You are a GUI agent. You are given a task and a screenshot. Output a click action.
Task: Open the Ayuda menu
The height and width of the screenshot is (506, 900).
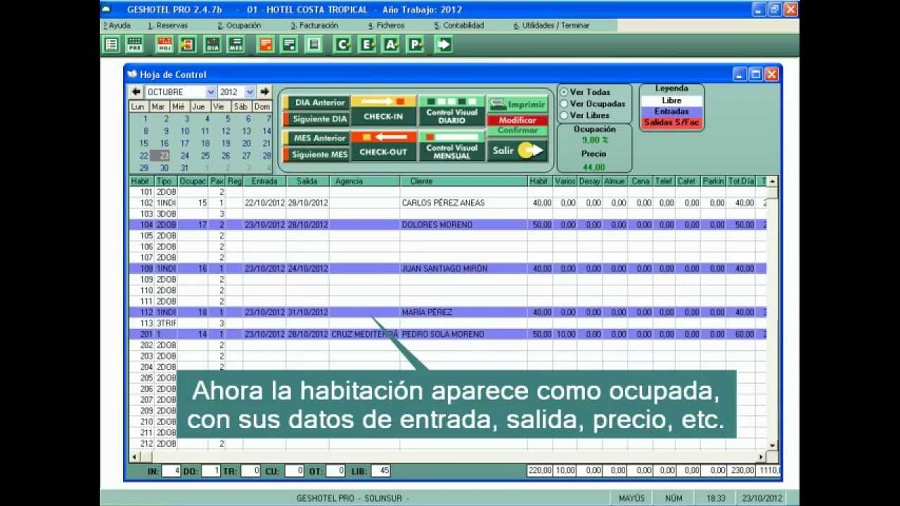coord(117,25)
